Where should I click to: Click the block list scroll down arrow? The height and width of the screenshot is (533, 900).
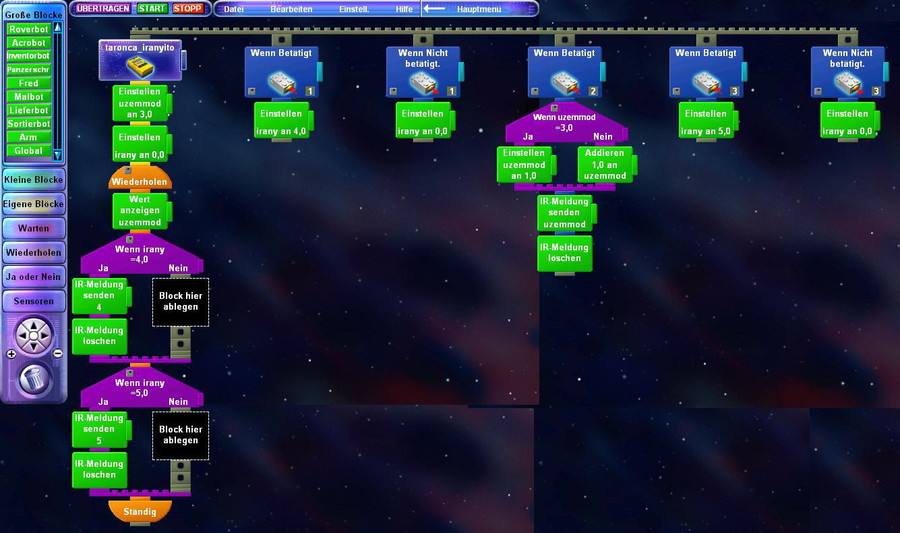coord(57,155)
